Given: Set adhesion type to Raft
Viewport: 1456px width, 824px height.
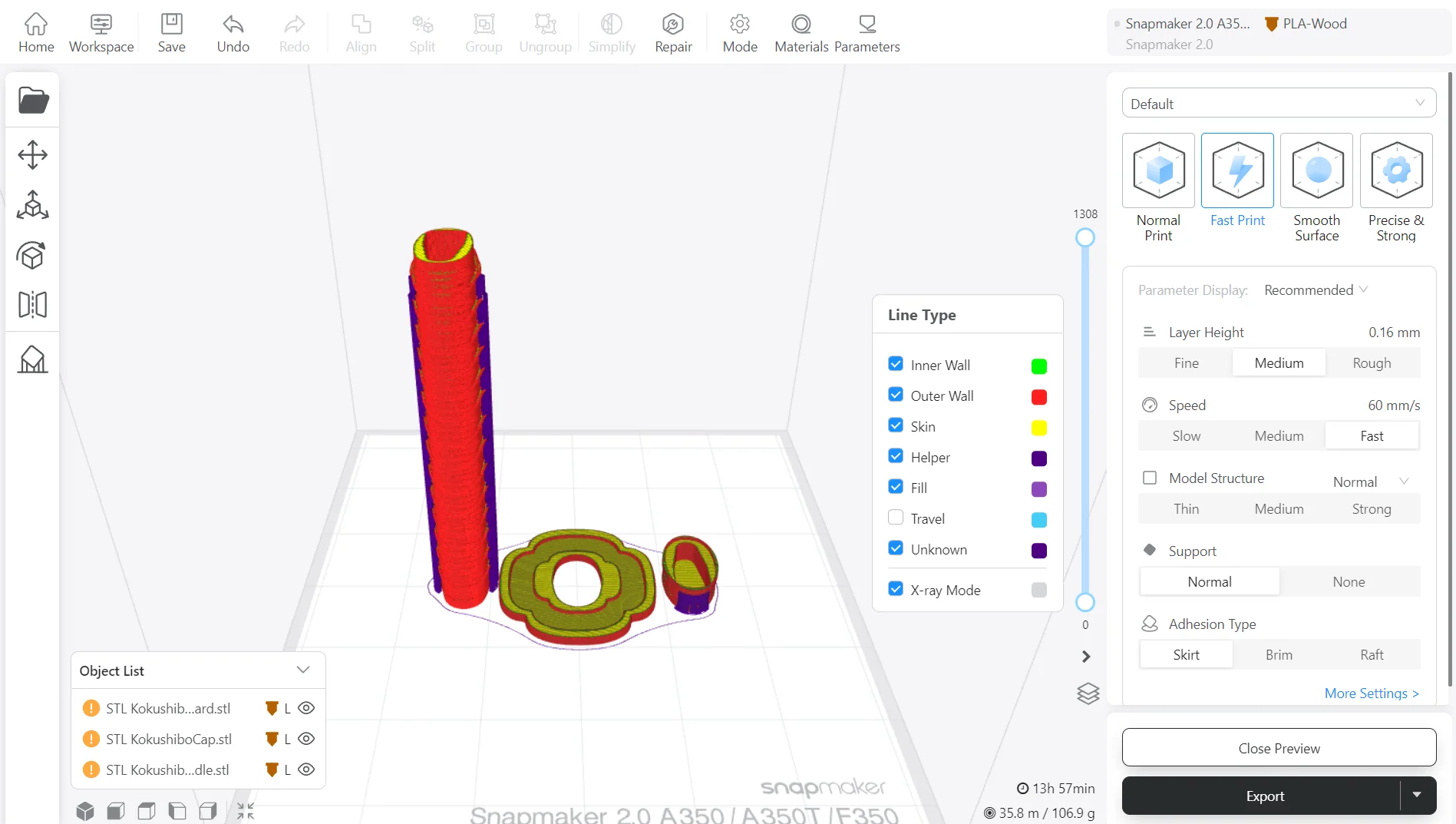Looking at the screenshot, I should [x=1372, y=655].
